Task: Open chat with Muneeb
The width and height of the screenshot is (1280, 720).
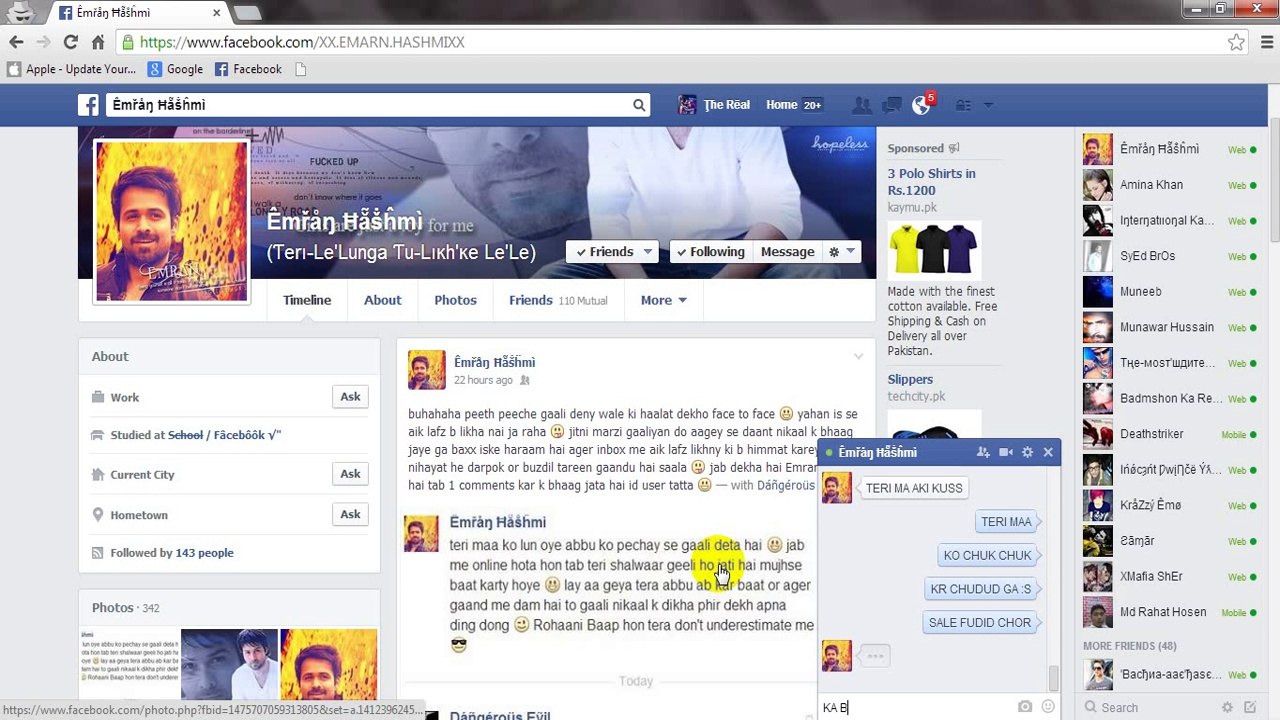Action: click(x=1169, y=292)
